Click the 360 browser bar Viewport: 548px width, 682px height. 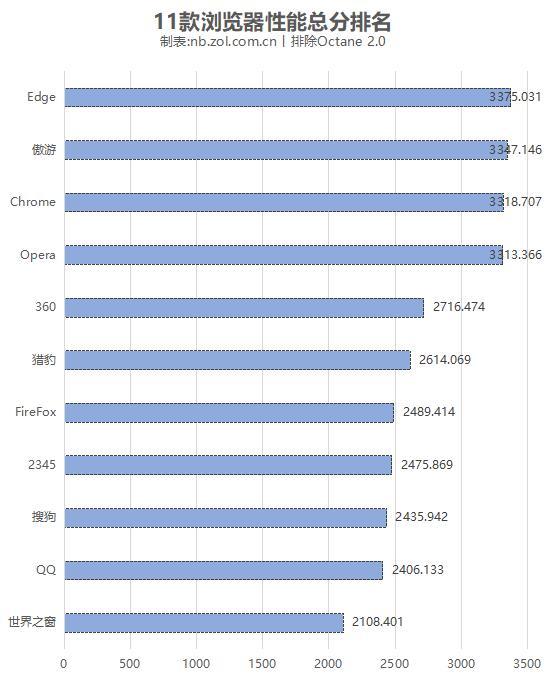tap(244, 308)
